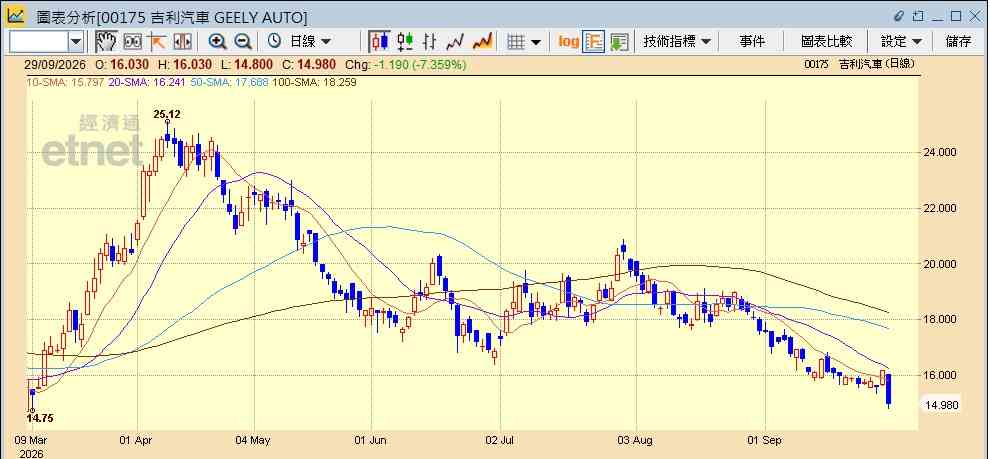Switch to OHLC bar chart type
This screenshot has height=459, width=990.
tap(430, 42)
